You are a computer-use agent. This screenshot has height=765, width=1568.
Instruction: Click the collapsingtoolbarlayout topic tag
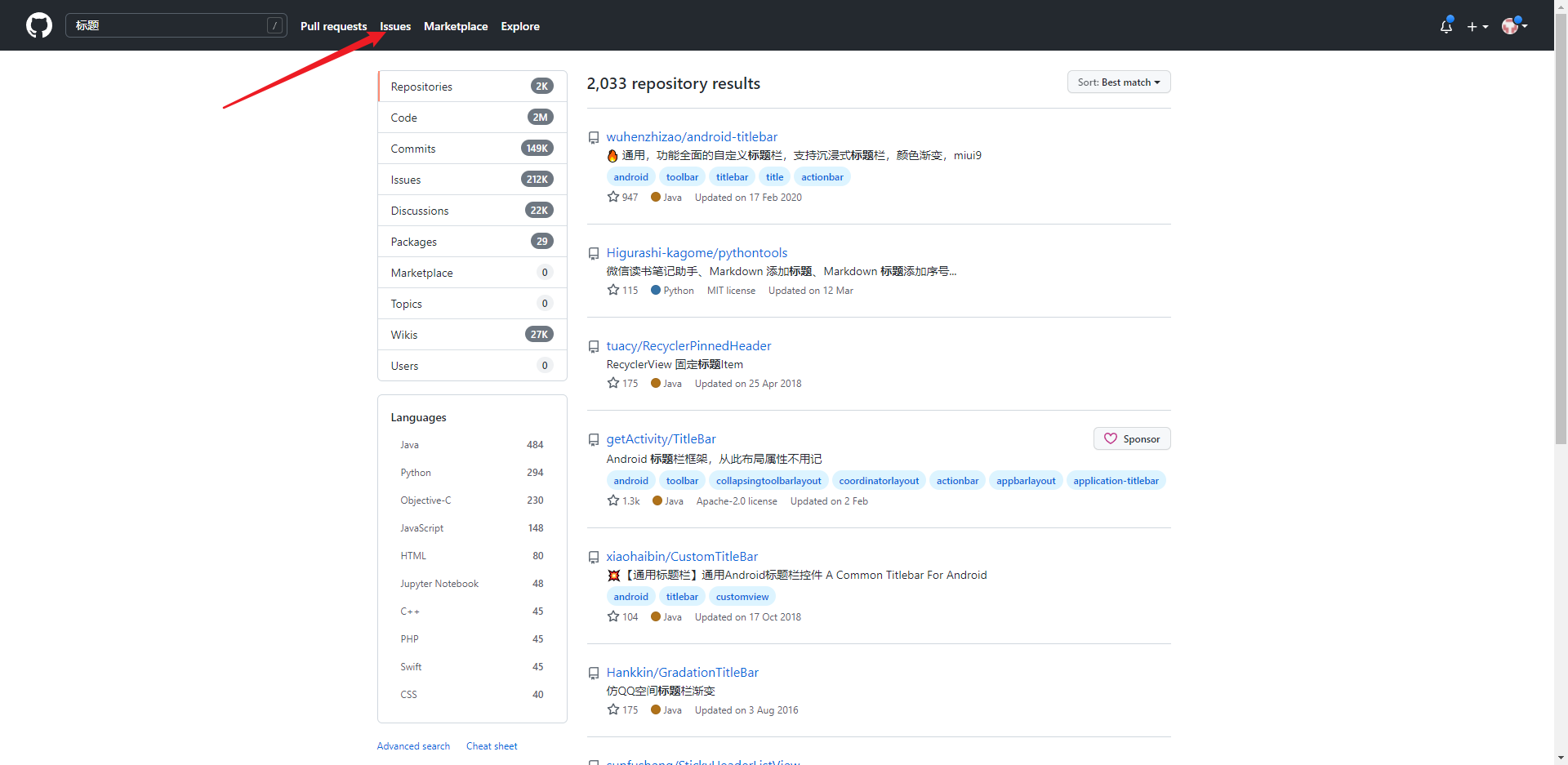768,481
